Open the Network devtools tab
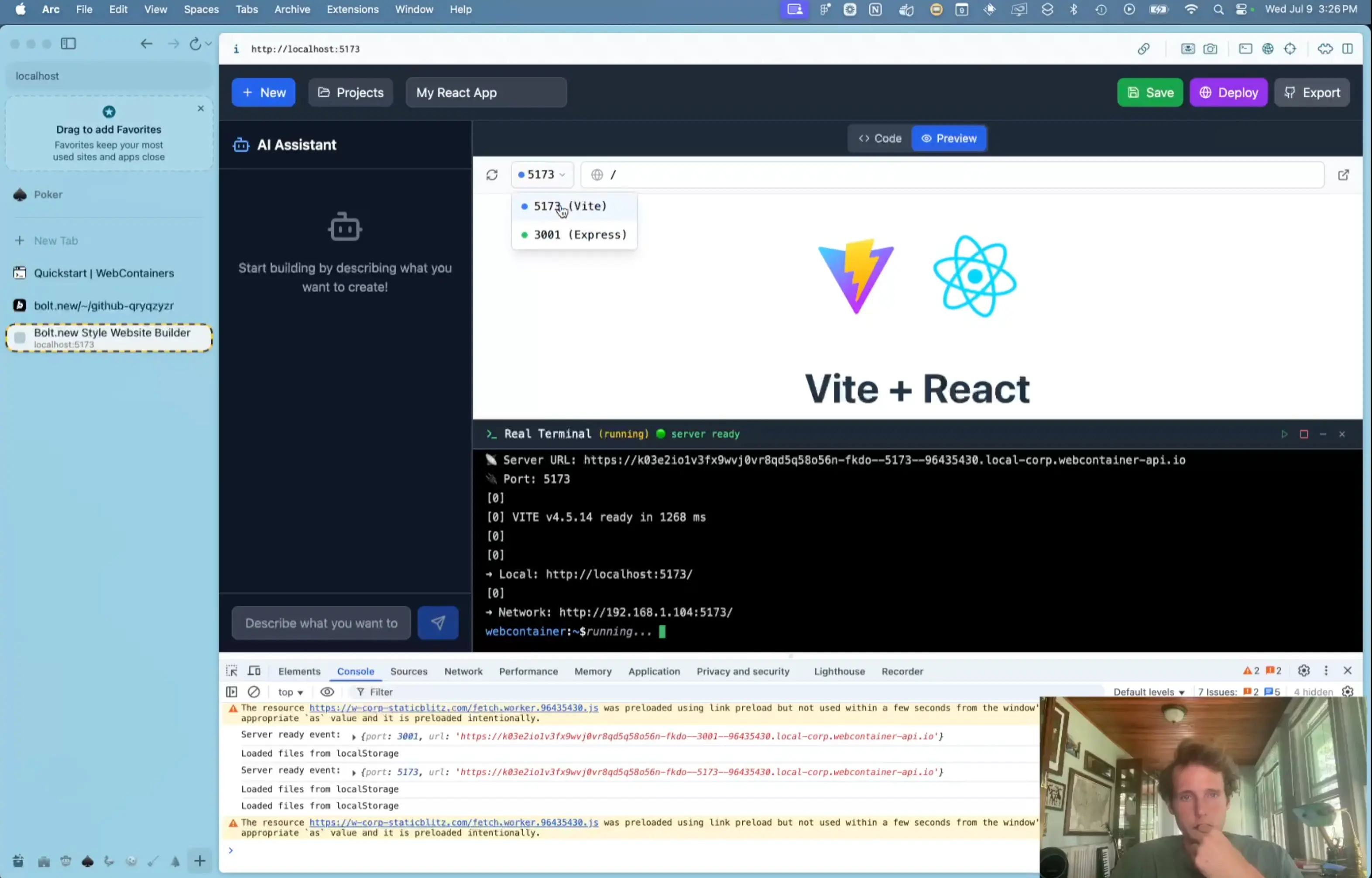This screenshot has width=1372, height=878. pos(463,672)
